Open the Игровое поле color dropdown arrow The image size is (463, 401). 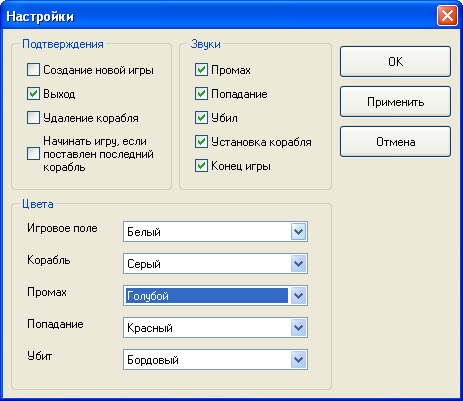[298, 232]
